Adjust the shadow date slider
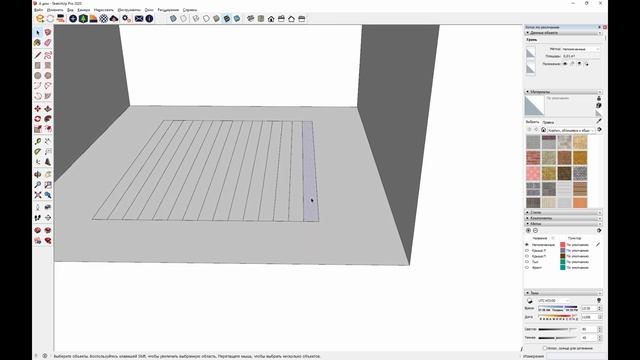Viewport: 640px width, 360px height. (558, 316)
